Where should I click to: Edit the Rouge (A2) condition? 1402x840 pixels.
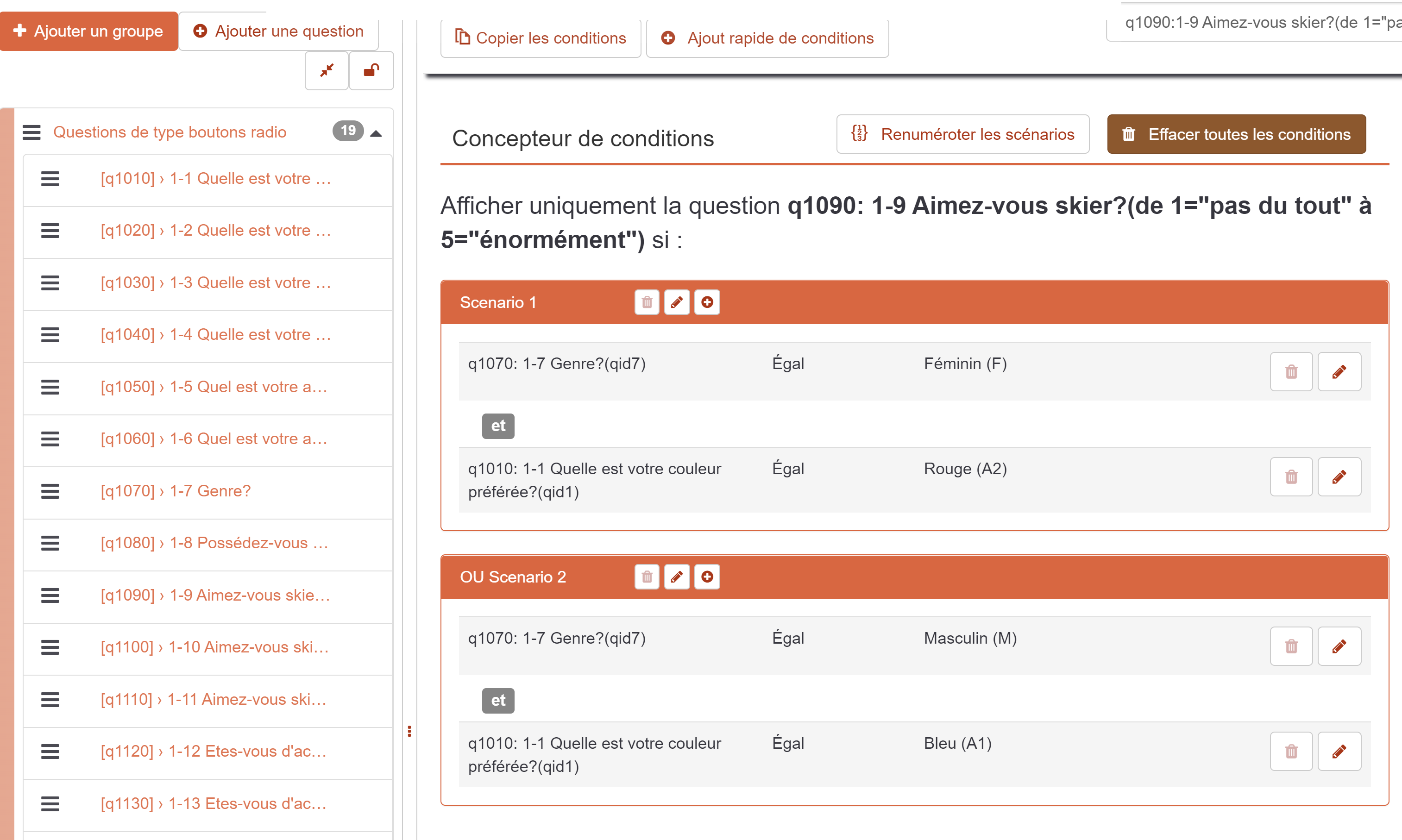1339,476
